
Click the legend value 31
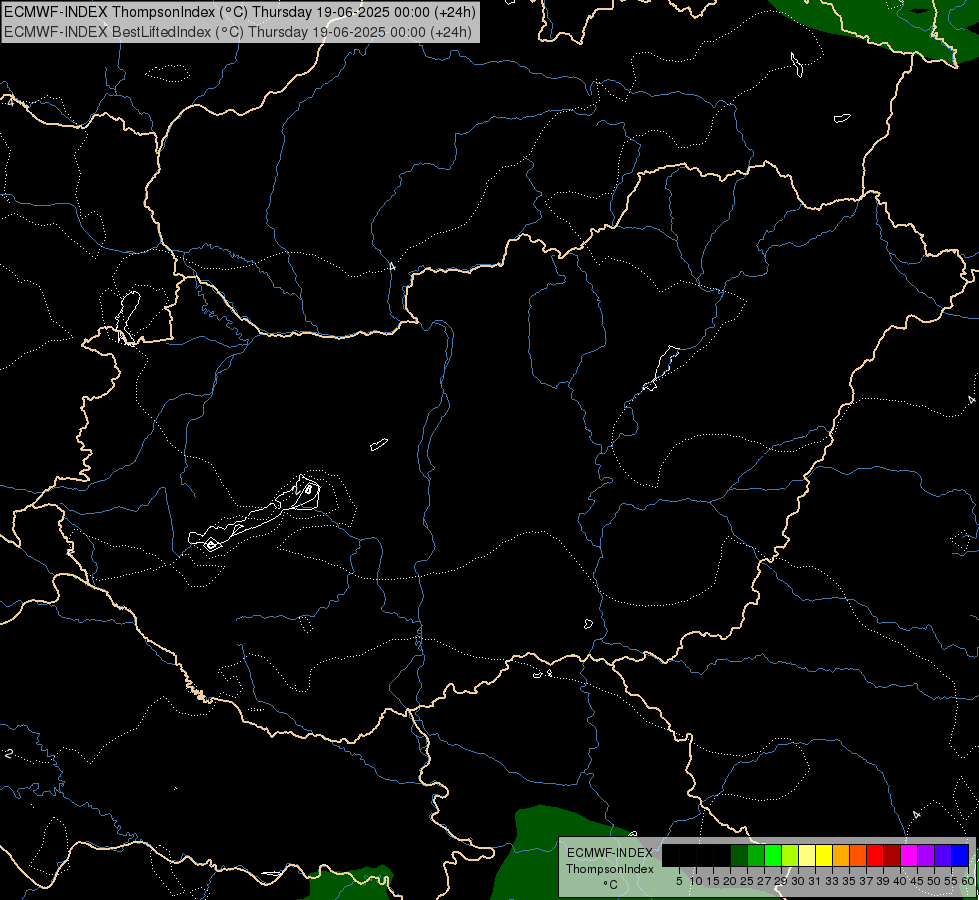click(x=815, y=881)
